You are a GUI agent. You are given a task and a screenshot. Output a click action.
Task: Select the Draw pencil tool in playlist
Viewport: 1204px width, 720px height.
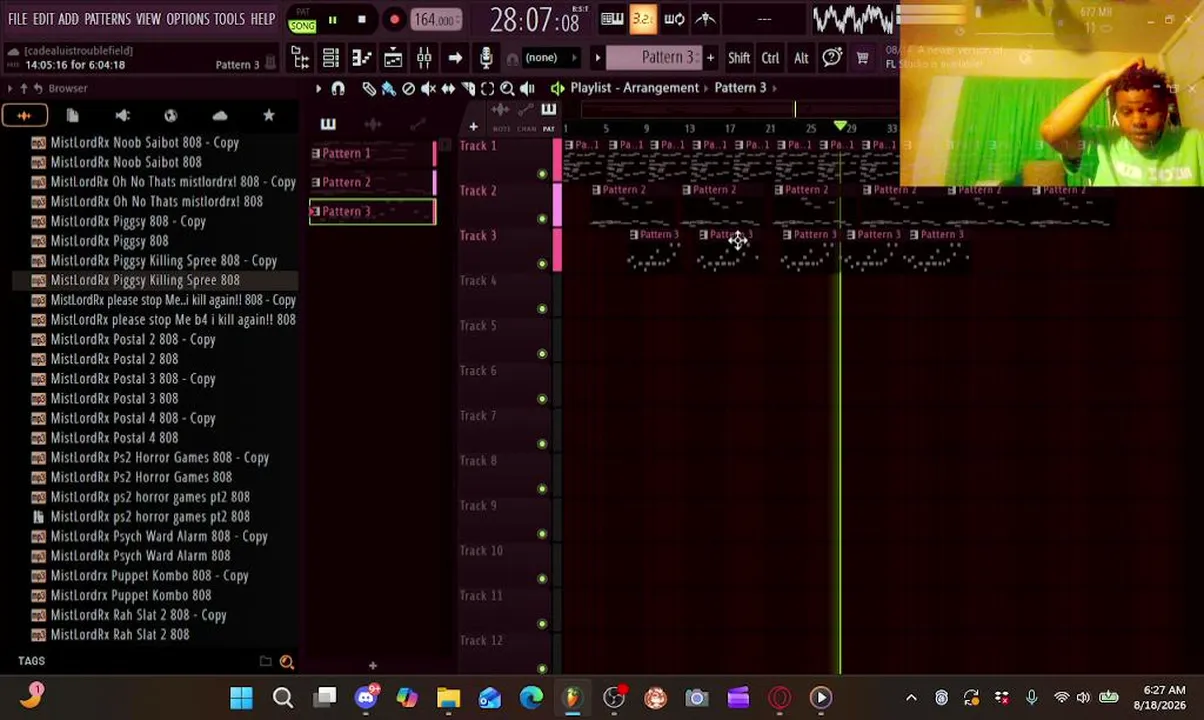pos(369,88)
